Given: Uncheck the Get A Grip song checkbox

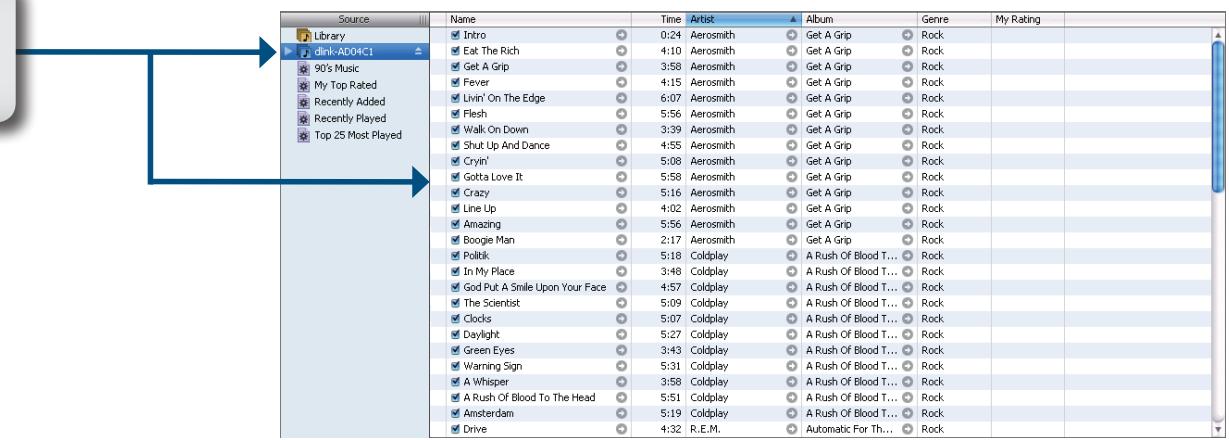Looking at the screenshot, I should point(456,66).
